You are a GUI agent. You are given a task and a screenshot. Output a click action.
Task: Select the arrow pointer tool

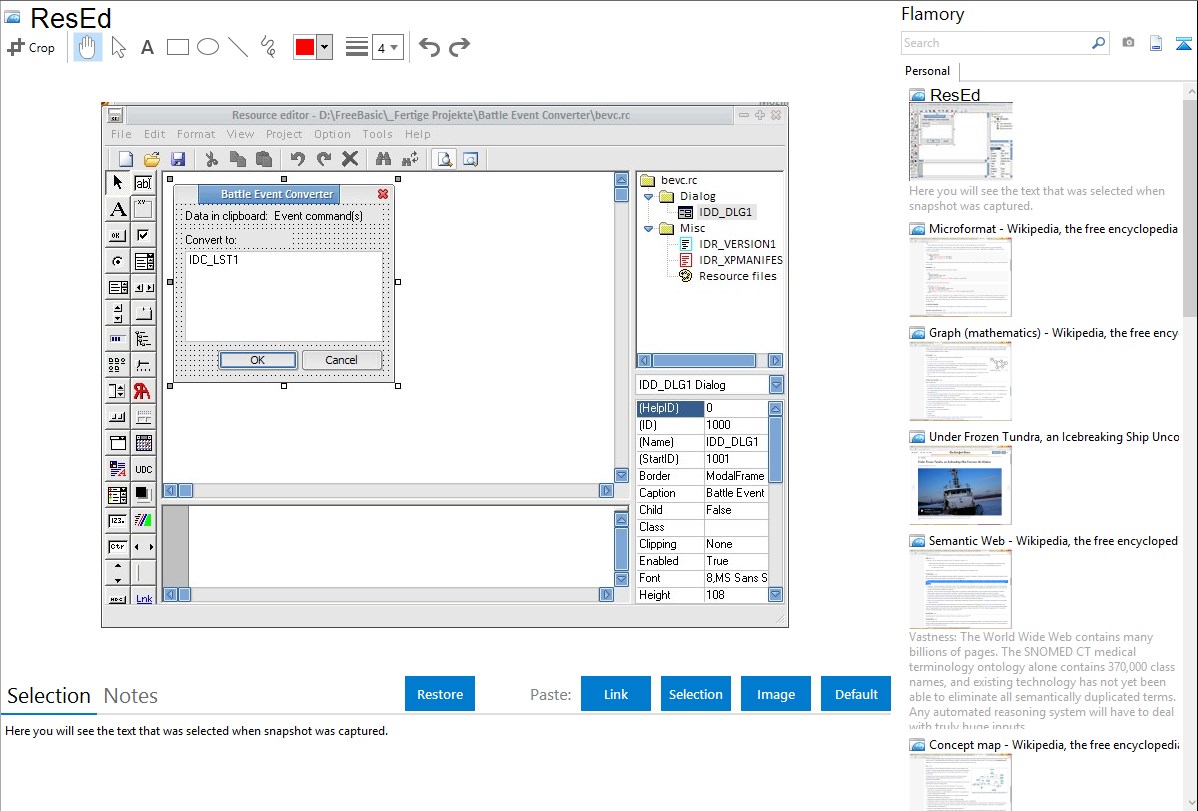pos(118,47)
